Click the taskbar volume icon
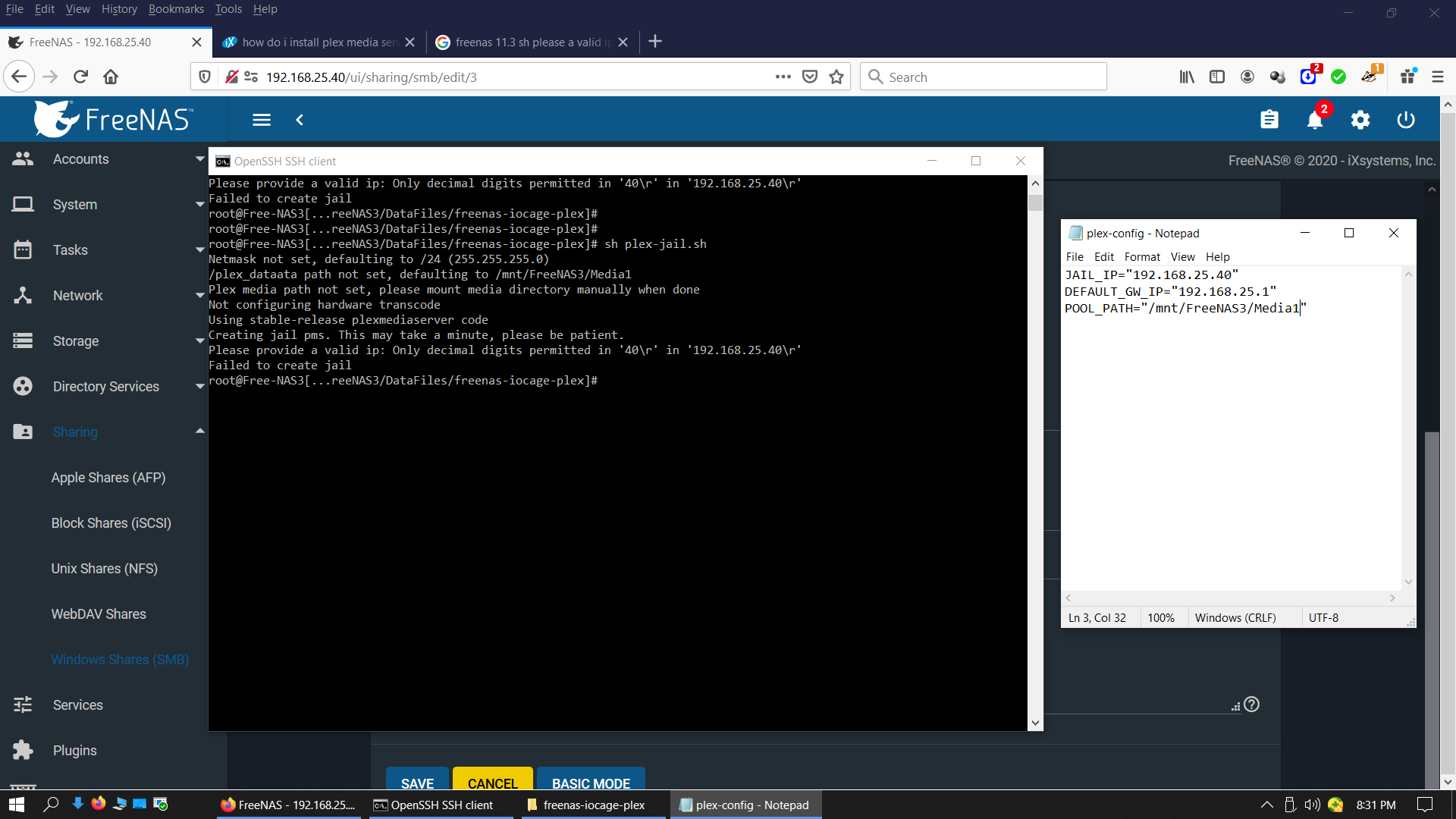The width and height of the screenshot is (1456, 819). pos(1312,805)
